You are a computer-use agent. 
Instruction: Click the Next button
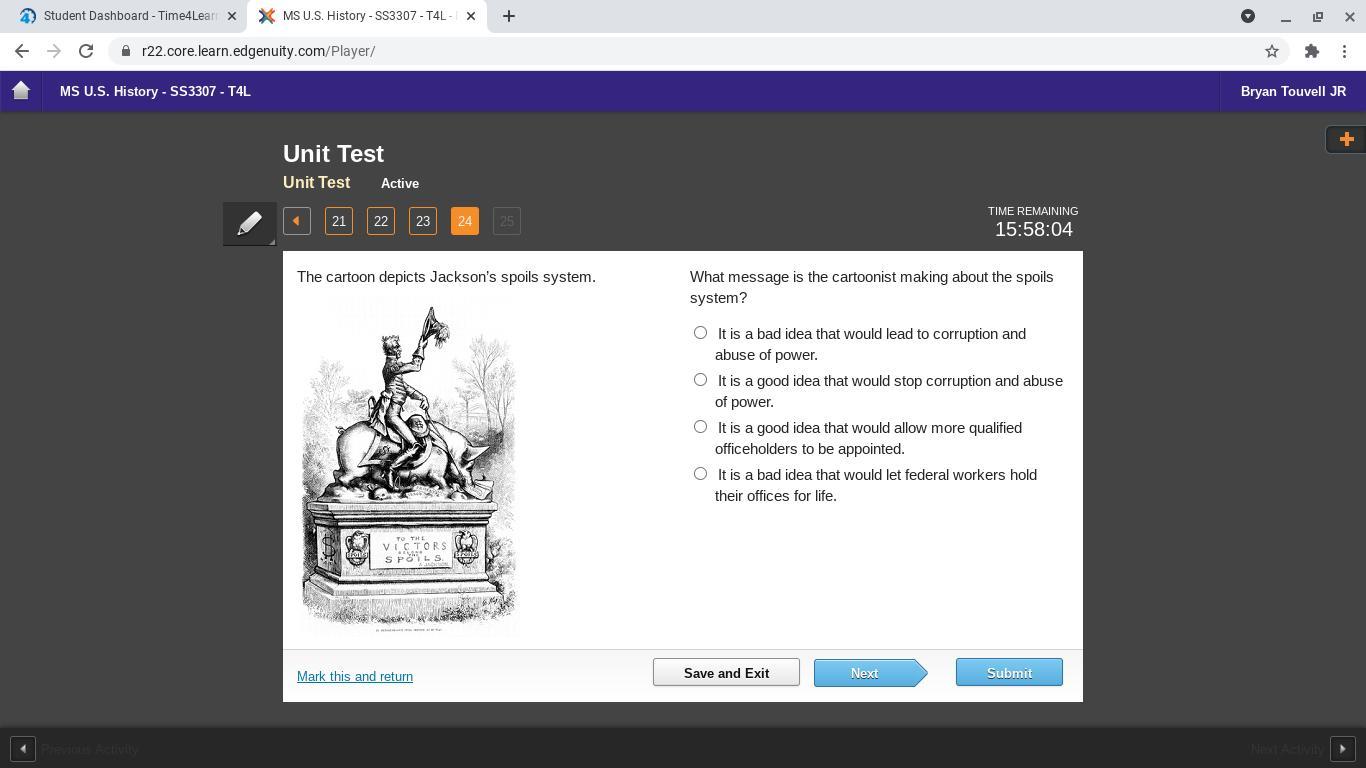(870, 673)
